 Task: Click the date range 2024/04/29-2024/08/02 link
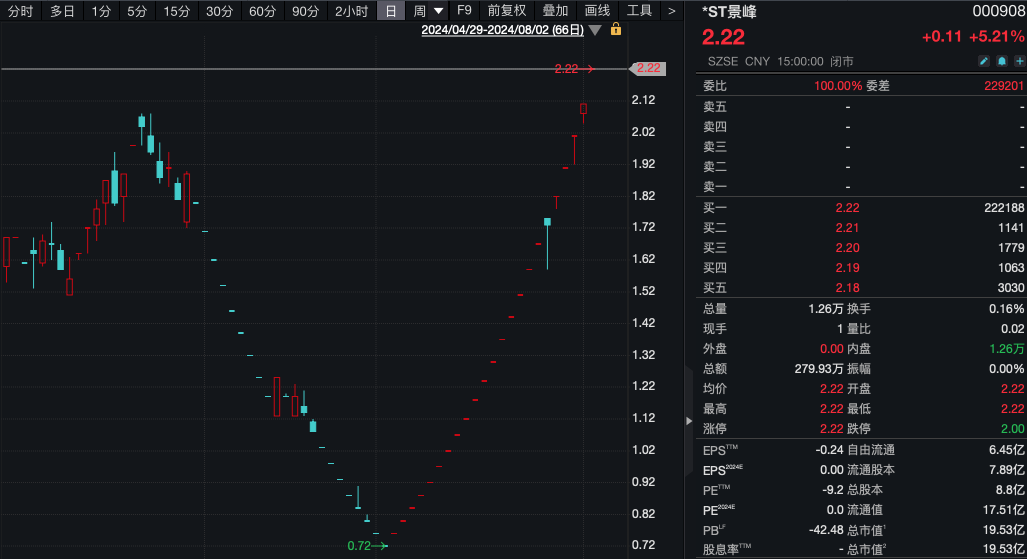502,30
